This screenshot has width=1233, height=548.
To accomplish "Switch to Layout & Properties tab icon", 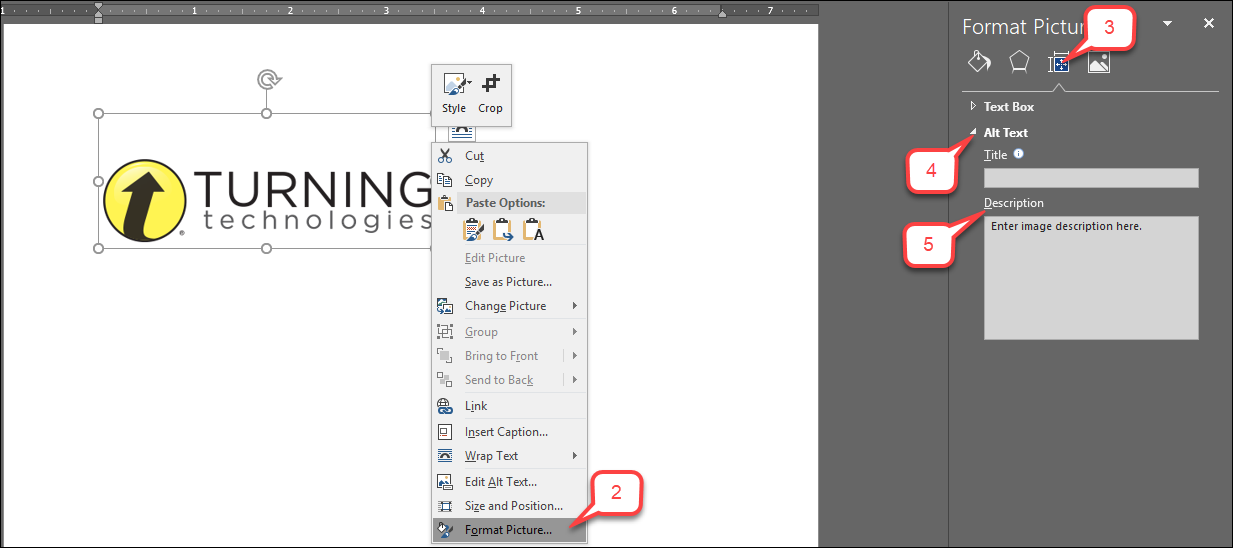I will pyautogui.click(x=1059, y=63).
